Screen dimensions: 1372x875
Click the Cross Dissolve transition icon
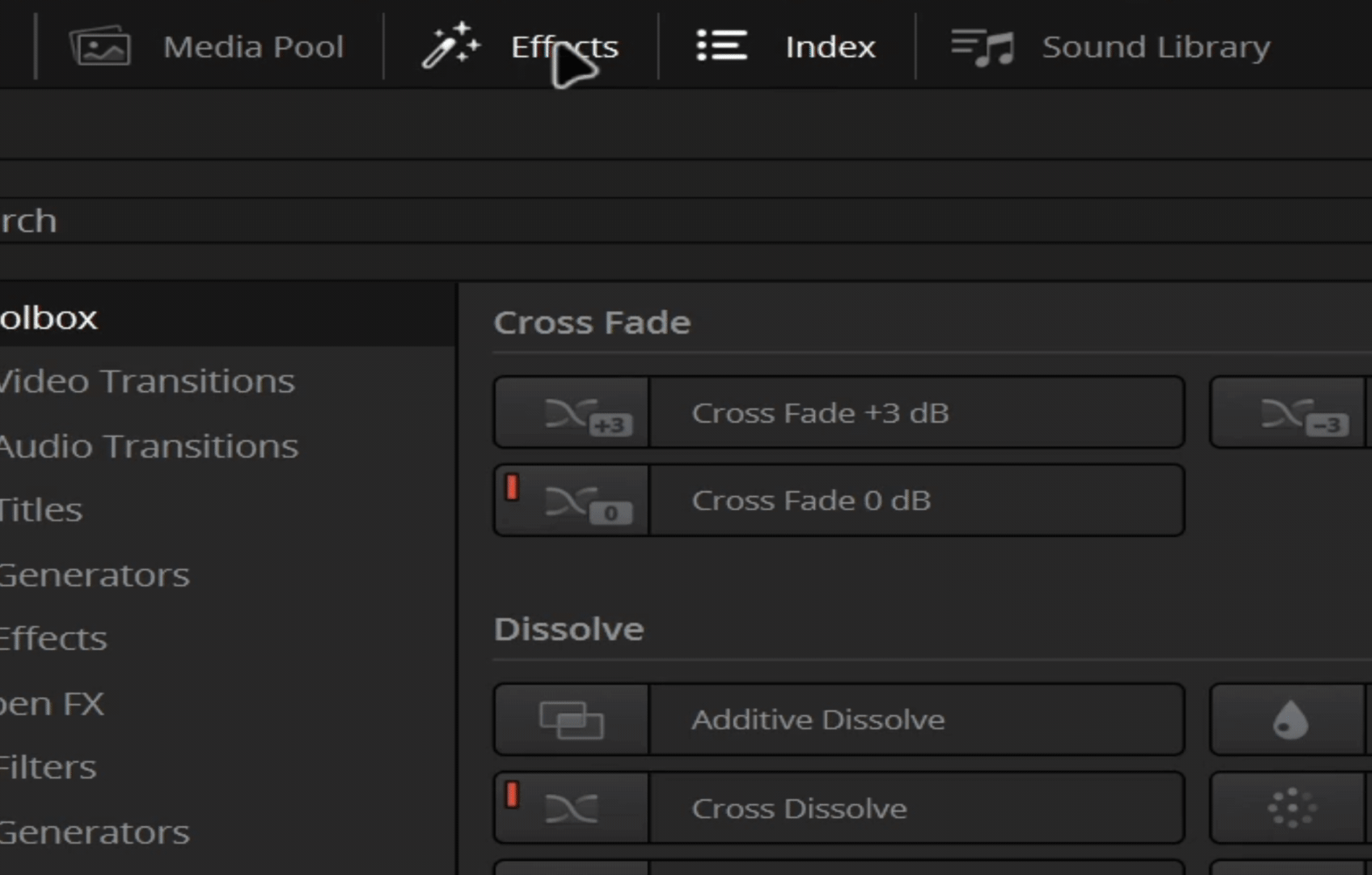point(572,808)
